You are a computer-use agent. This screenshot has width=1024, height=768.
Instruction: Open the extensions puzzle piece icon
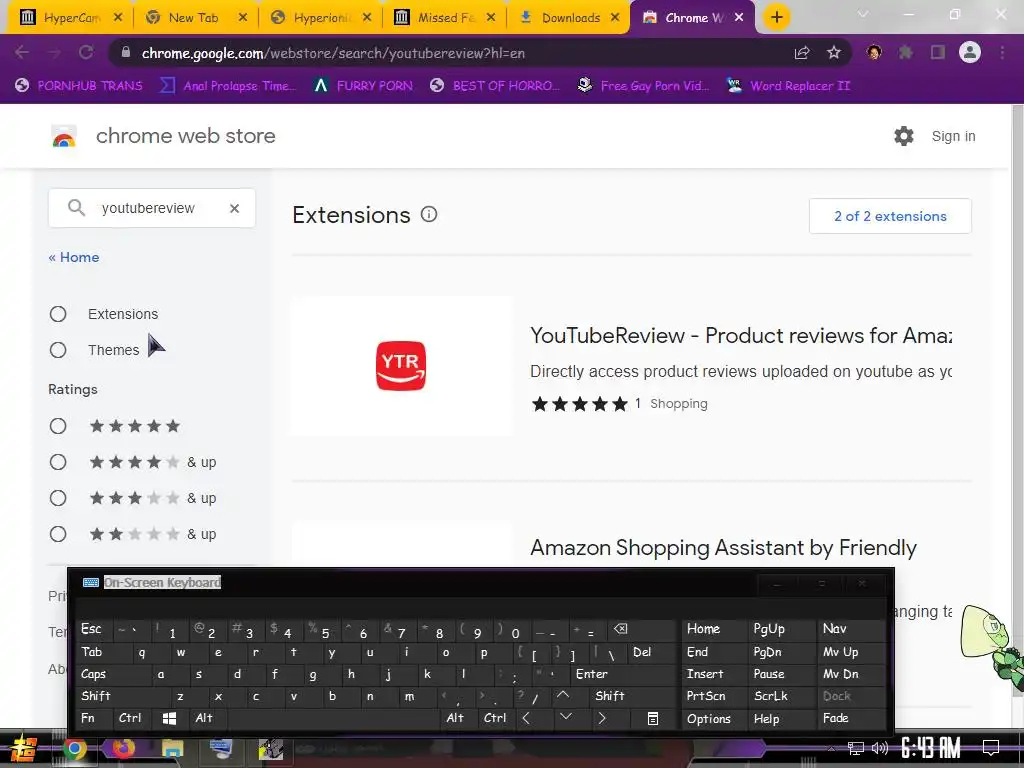[x=906, y=52]
